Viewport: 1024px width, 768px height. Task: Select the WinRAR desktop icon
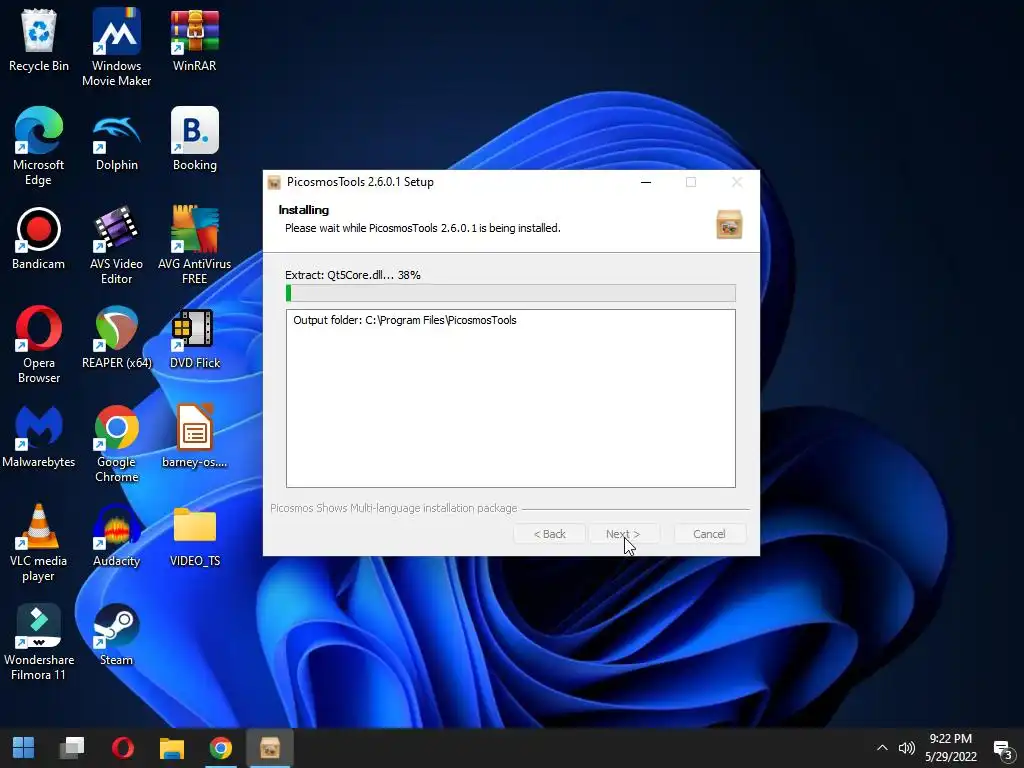(x=195, y=40)
